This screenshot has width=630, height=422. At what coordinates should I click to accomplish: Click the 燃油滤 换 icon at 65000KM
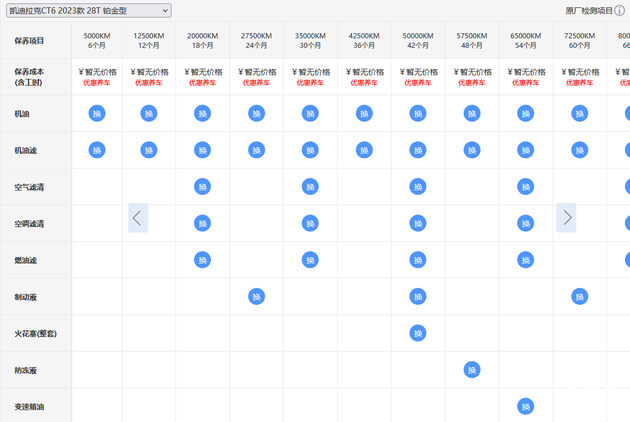525,260
